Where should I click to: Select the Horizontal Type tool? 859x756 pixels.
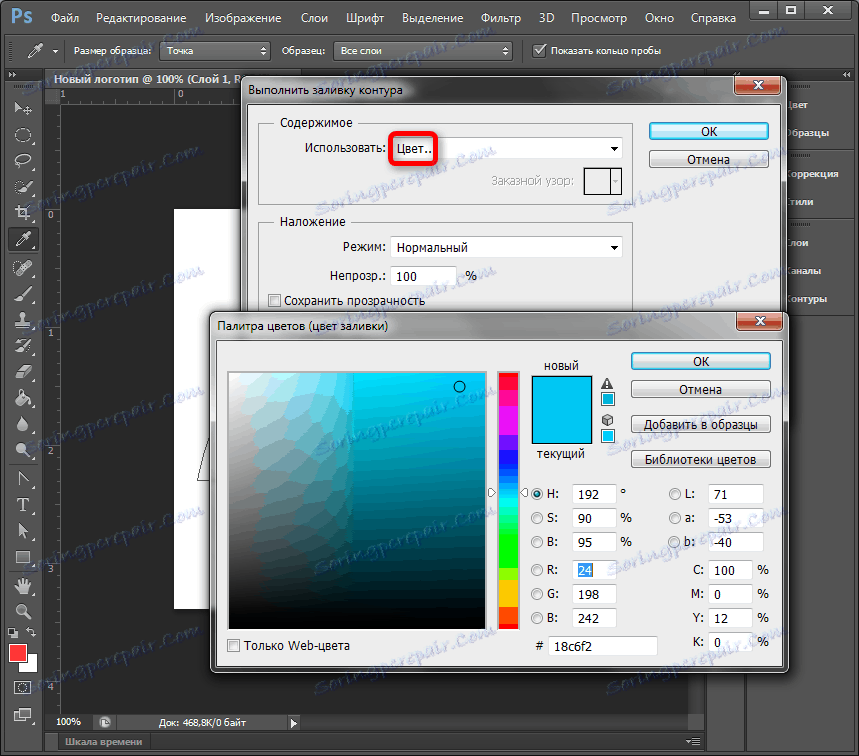click(x=22, y=504)
